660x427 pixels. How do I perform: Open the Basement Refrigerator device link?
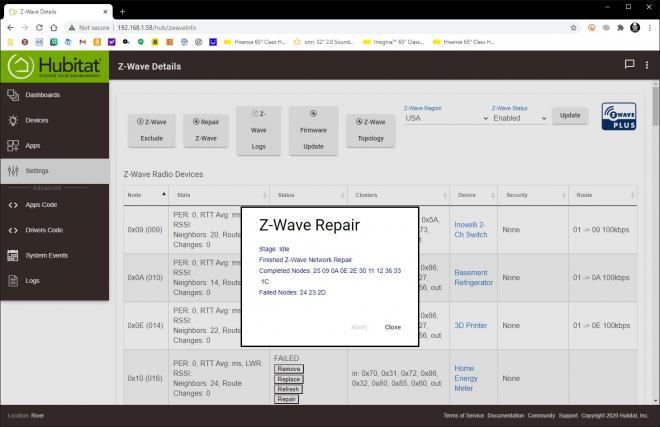(473, 278)
